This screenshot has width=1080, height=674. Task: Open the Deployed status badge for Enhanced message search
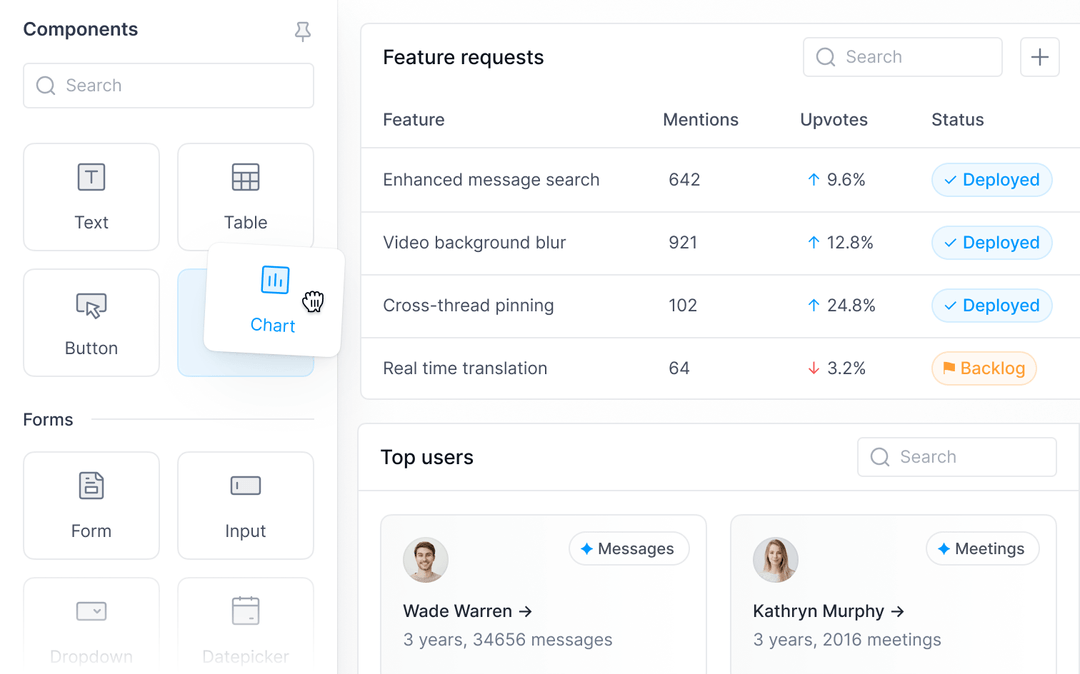[x=991, y=180]
